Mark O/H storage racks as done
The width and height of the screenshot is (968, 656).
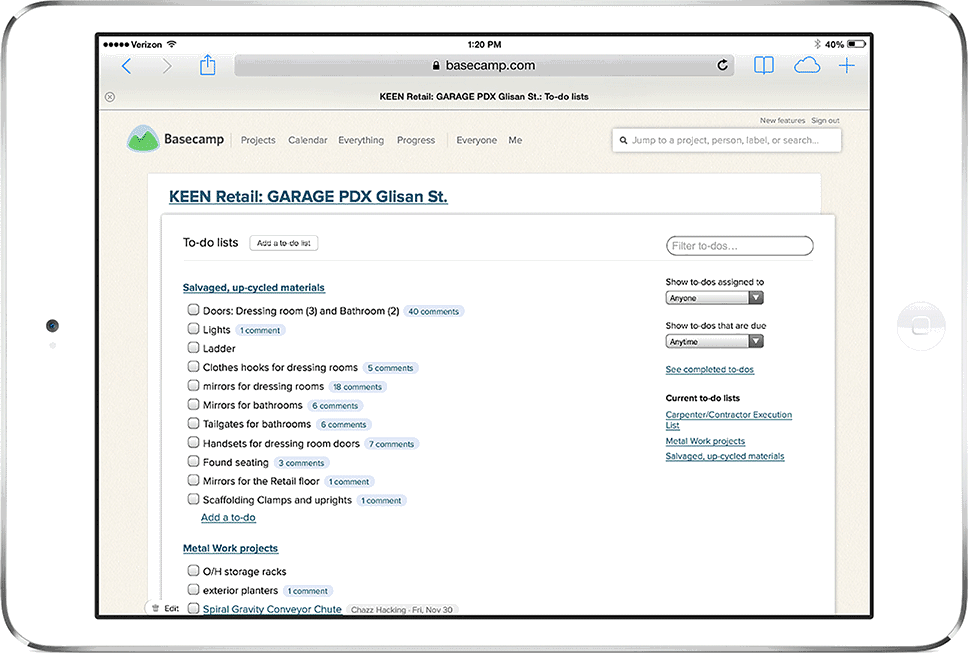coord(193,571)
